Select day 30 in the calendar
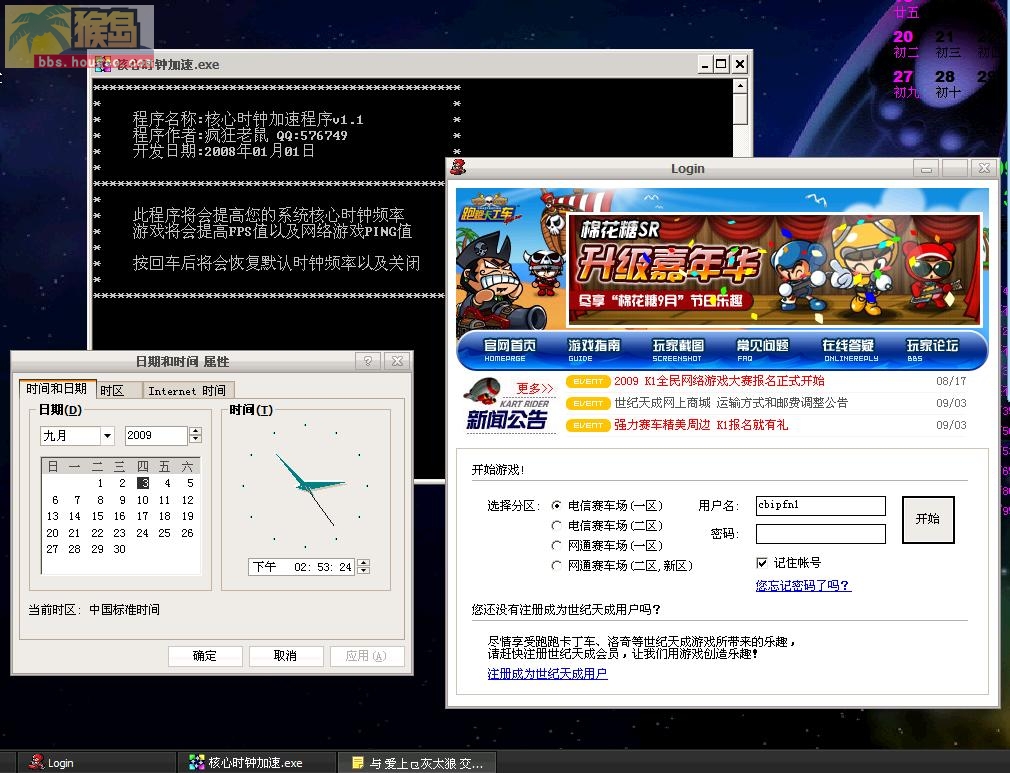 [120, 549]
